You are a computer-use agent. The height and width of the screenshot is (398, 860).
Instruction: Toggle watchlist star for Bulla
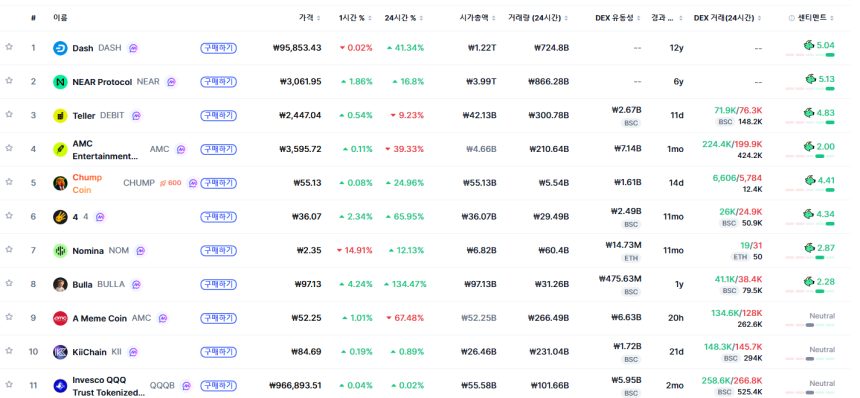point(9,283)
